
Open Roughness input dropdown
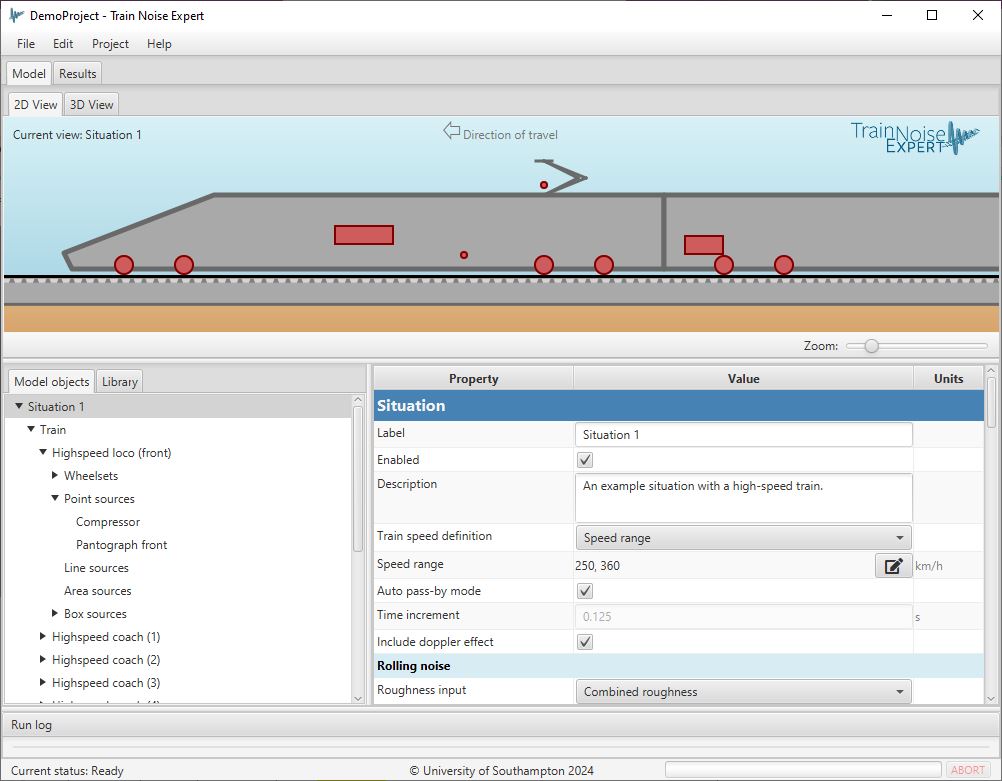[743, 692]
